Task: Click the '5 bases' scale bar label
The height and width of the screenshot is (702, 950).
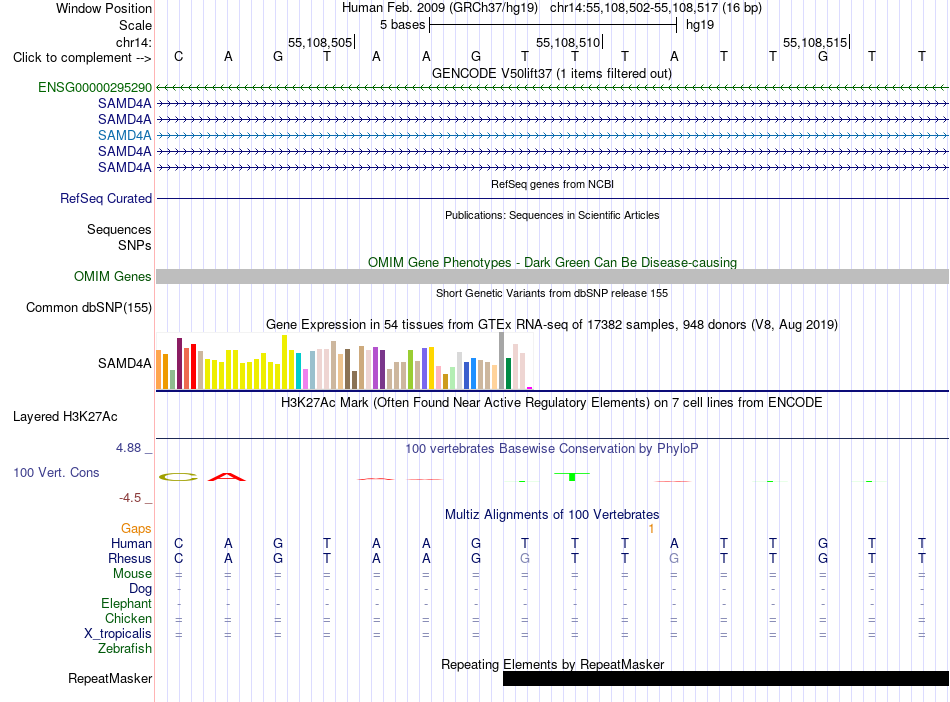Action: pyautogui.click(x=402, y=25)
